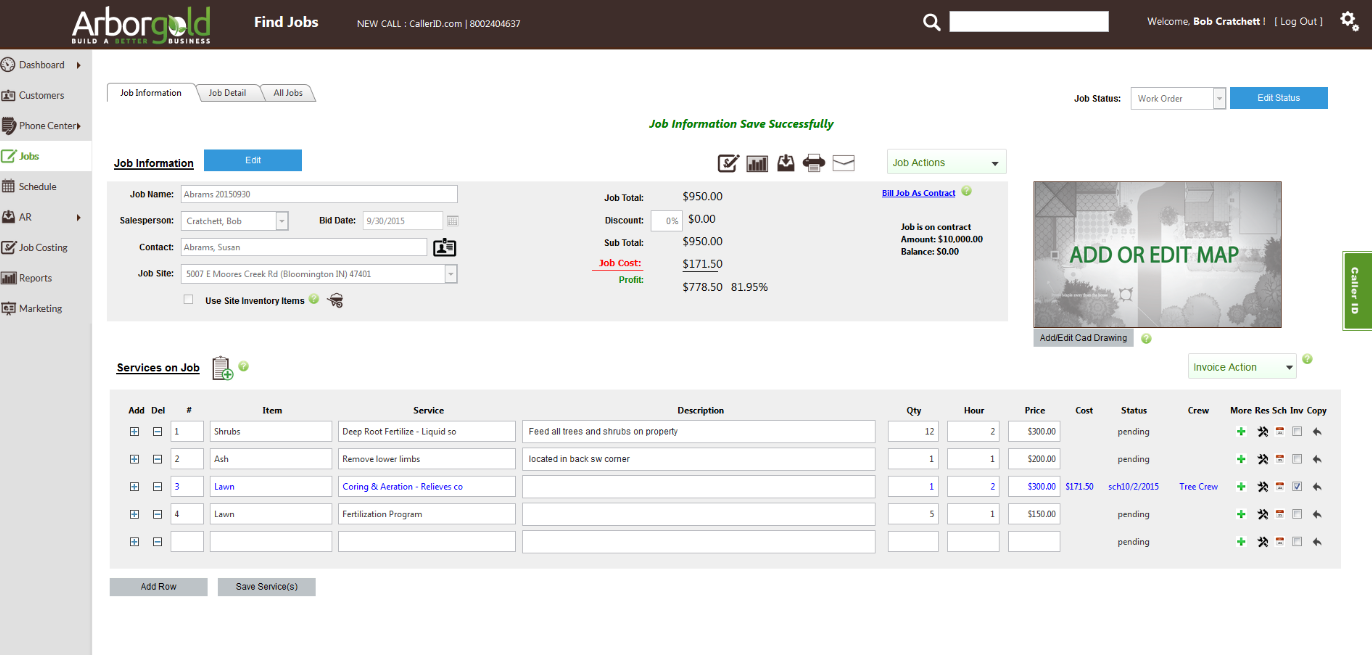Open the printer icon to print the job
Viewport: 1372px width, 655px height.
click(814, 162)
